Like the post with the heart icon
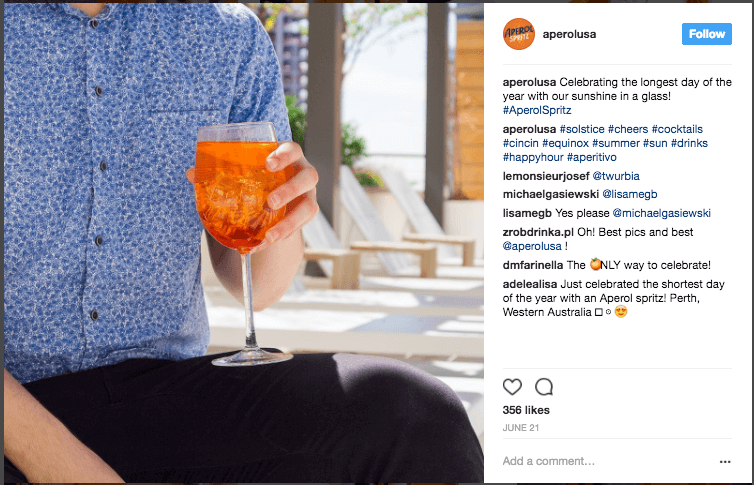The height and width of the screenshot is (485, 754). coord(512,386)
